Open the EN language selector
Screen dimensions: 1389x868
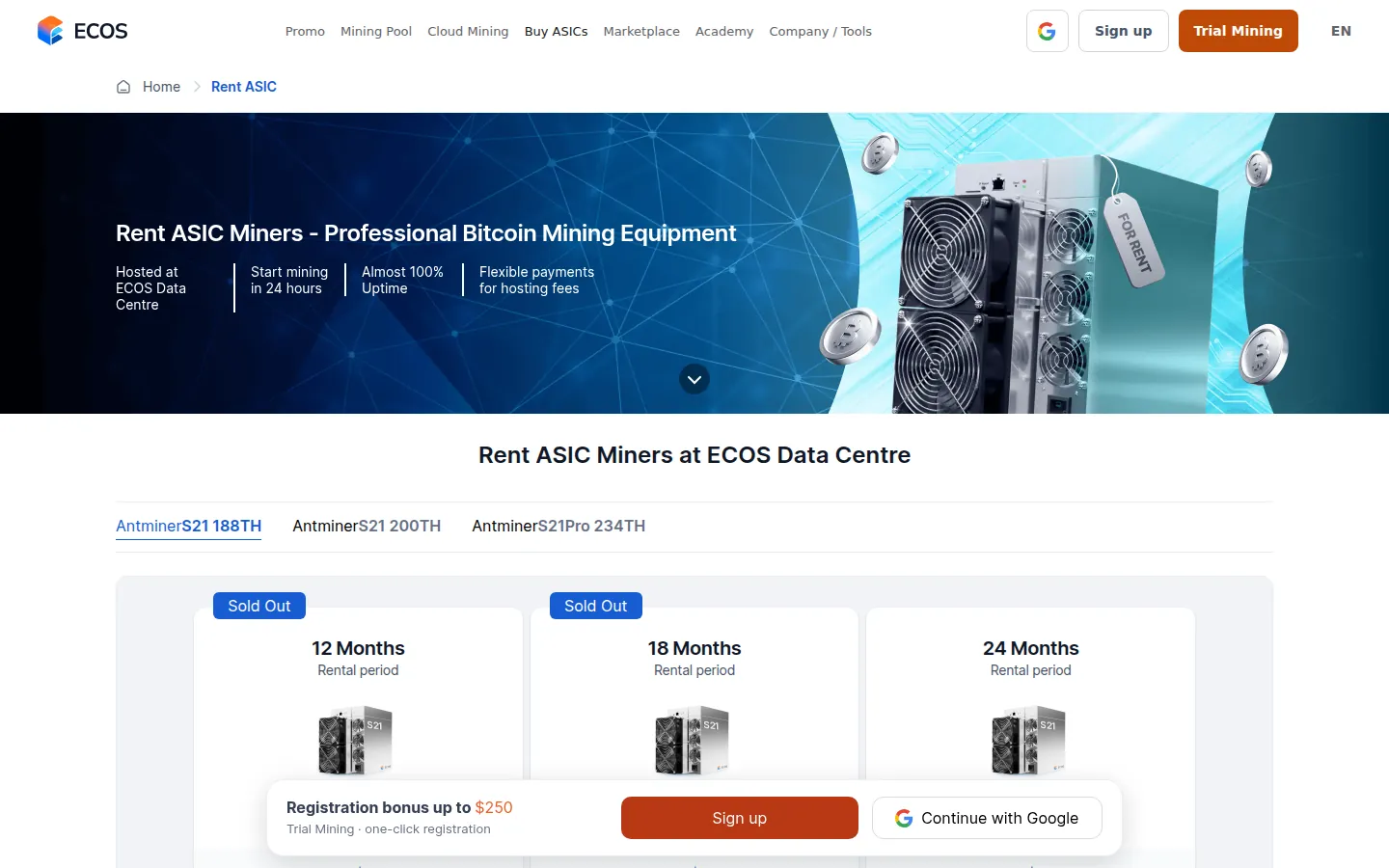[1341, 31]
